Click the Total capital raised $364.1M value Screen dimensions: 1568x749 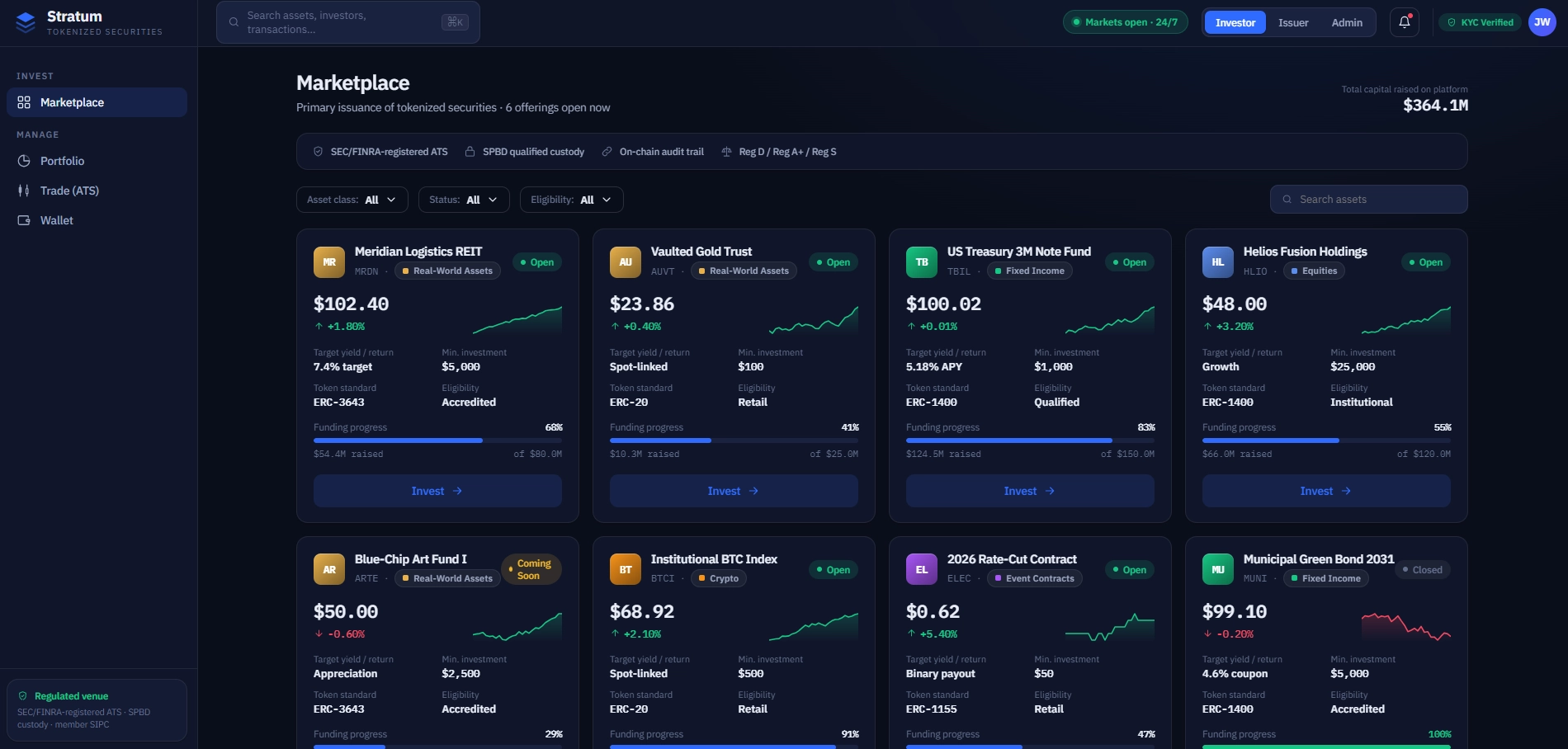point(1435,106)
